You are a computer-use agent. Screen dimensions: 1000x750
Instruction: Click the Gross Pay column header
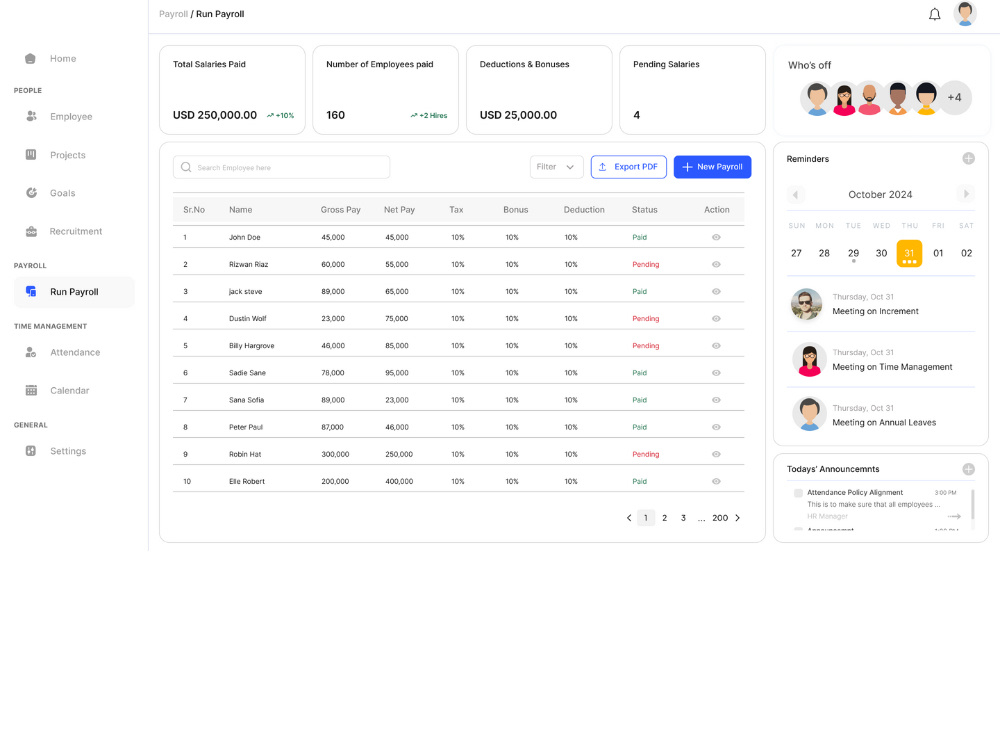[x=341, y=210]
